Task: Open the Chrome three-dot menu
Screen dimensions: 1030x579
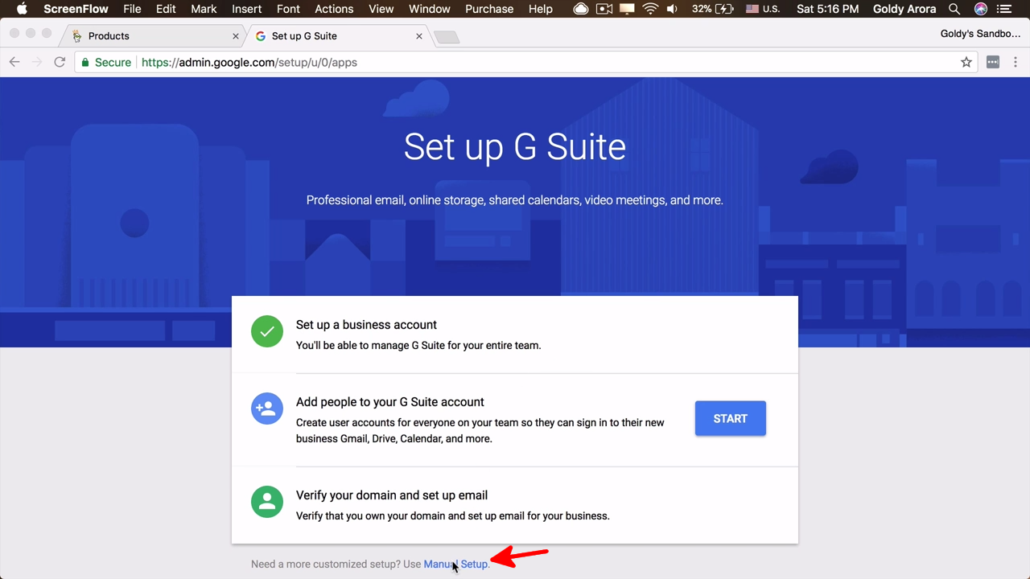Action: click(1015, 62)
